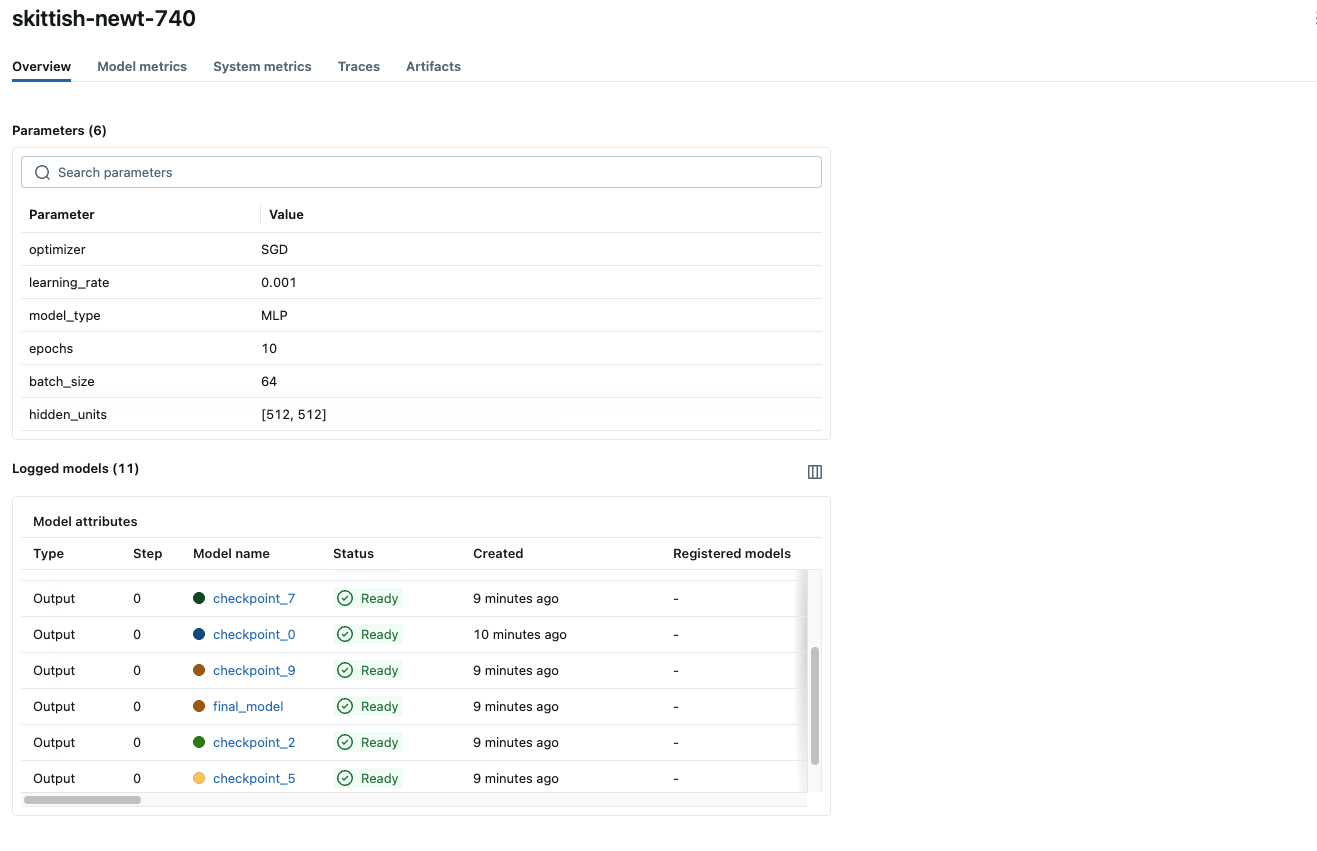1317x851 pixels.
Task: Open the checkpoint_9 model link
Action: pos(254,670)
